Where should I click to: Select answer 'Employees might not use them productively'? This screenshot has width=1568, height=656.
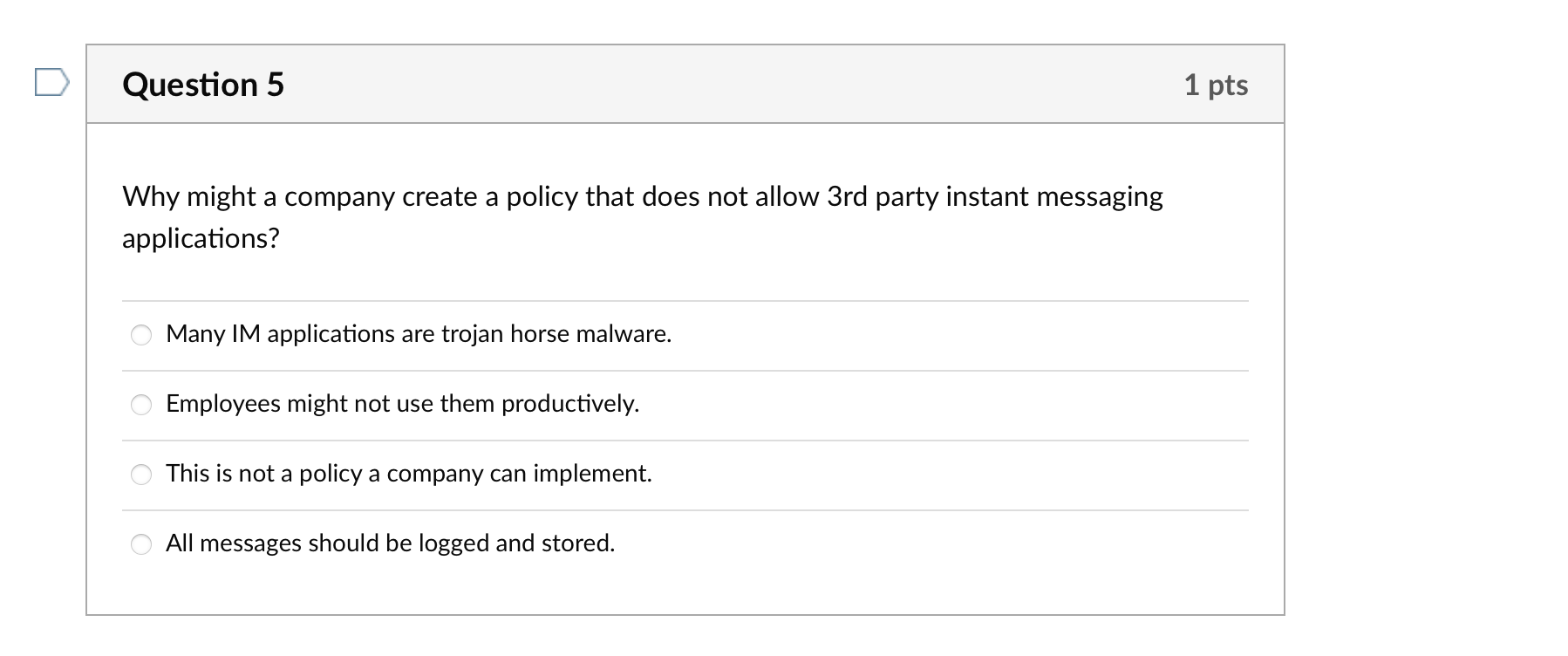[140, 404]
